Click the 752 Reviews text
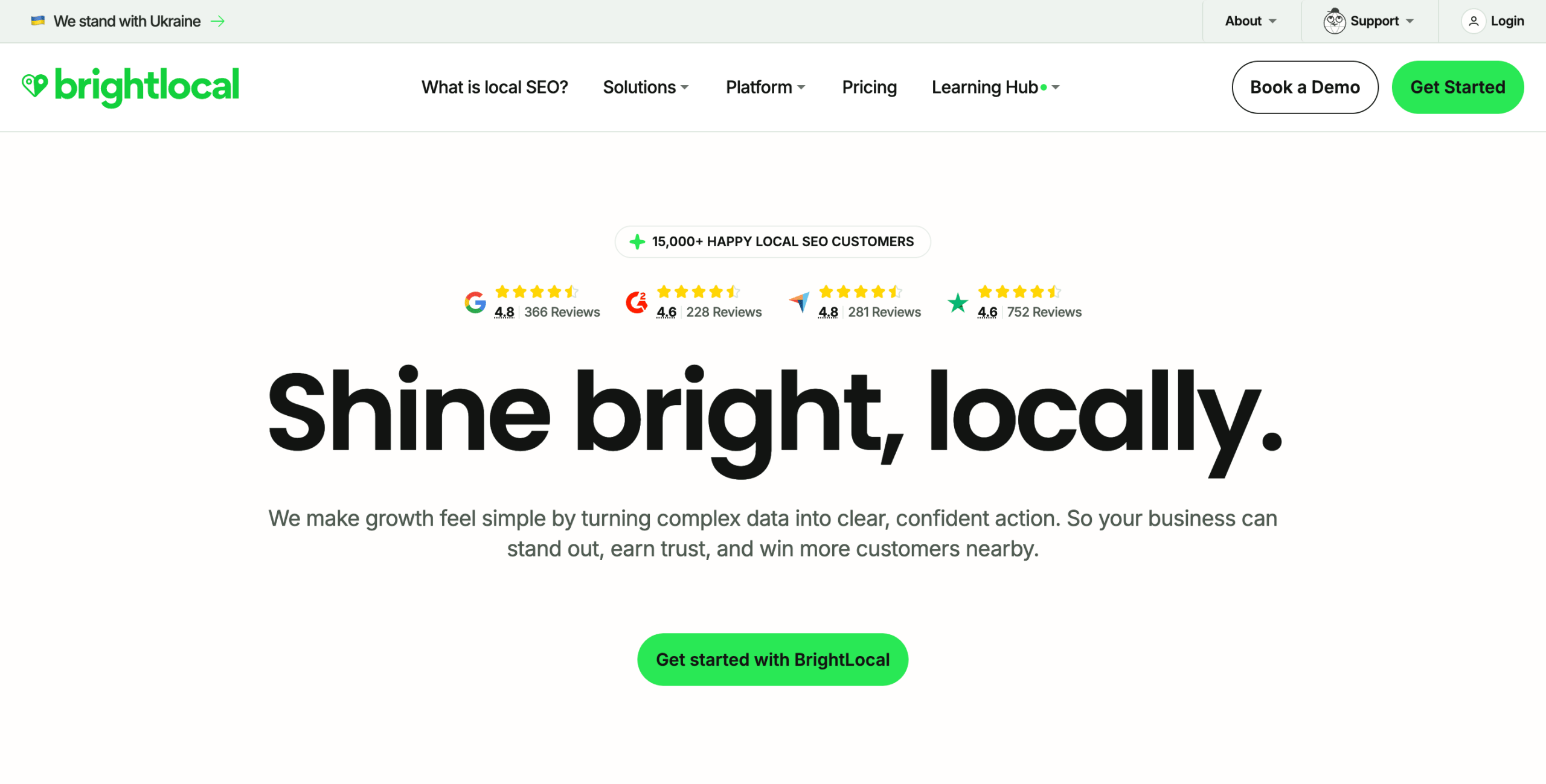The width and height of the screenshot is (1546, 784). (x=1044, y=312)
